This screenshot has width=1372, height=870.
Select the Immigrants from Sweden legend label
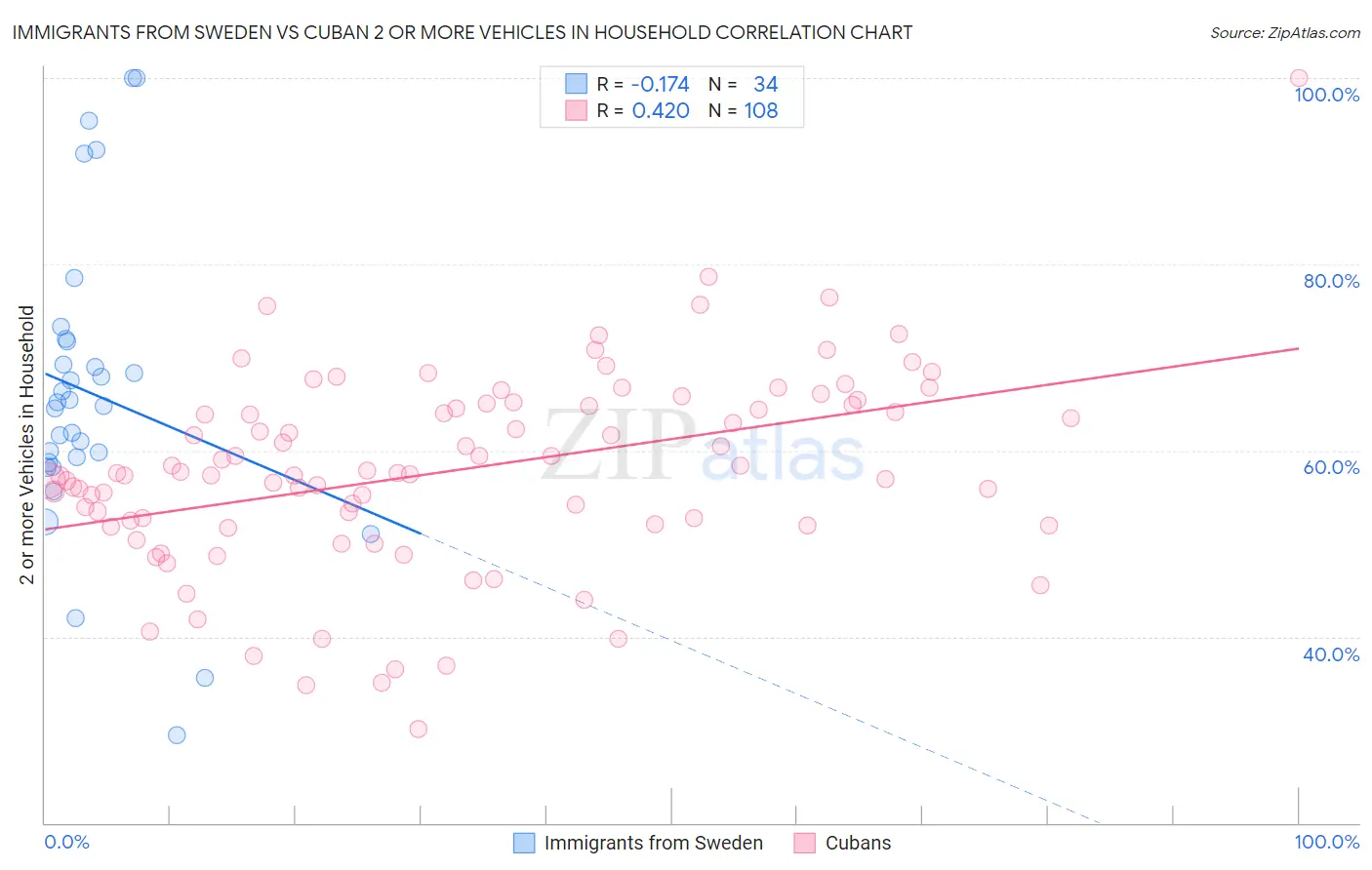coord(654,843)
